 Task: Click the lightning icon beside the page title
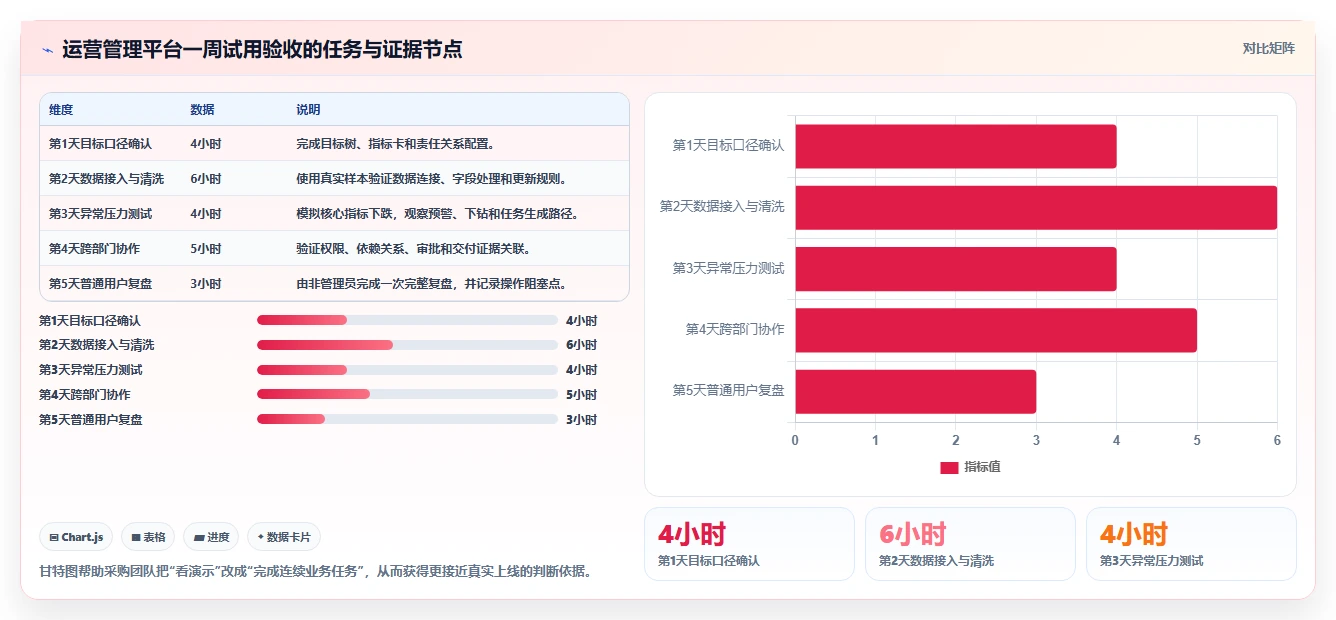click(47, 50)
